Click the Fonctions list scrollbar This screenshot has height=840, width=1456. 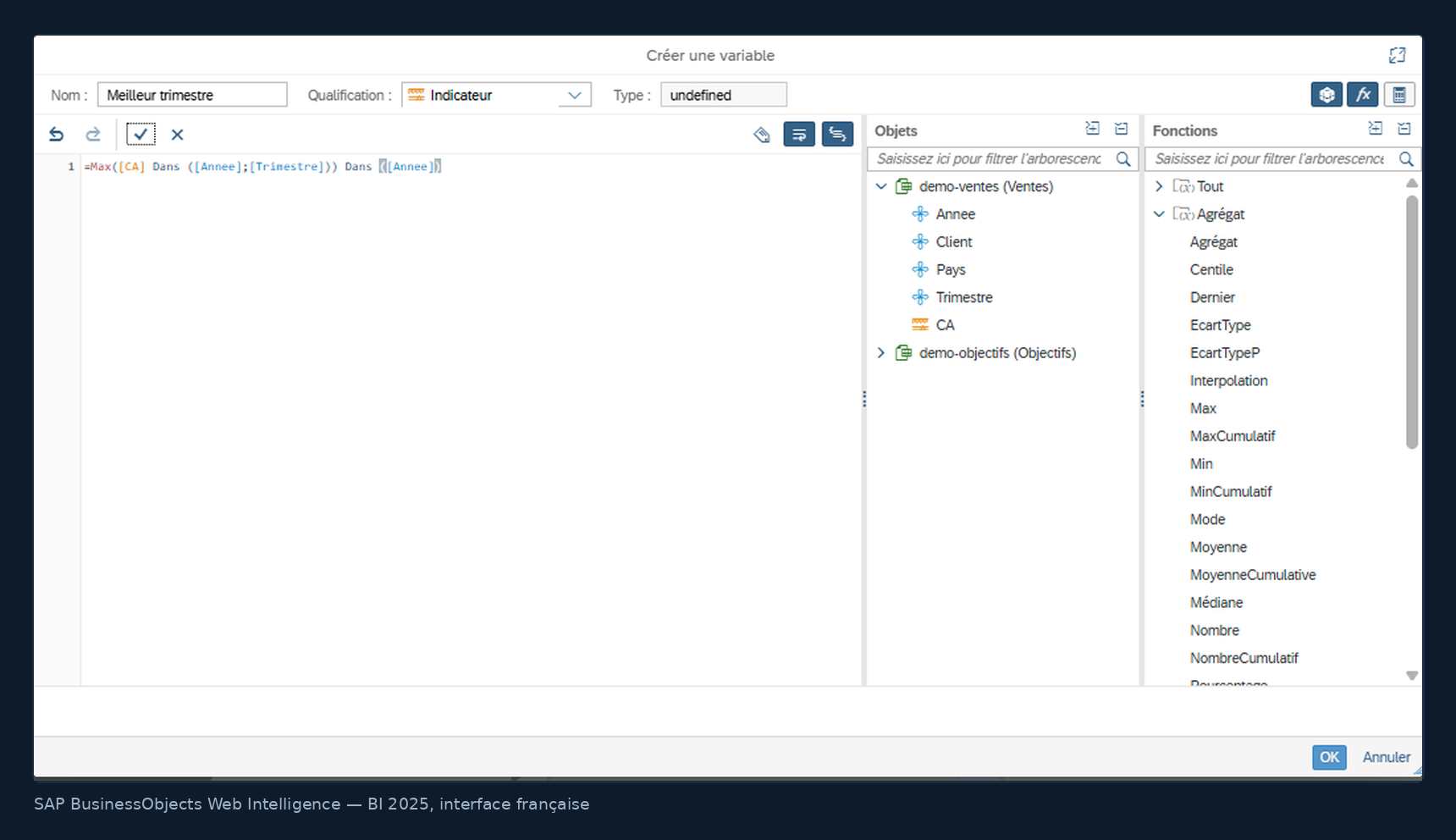1412,322
